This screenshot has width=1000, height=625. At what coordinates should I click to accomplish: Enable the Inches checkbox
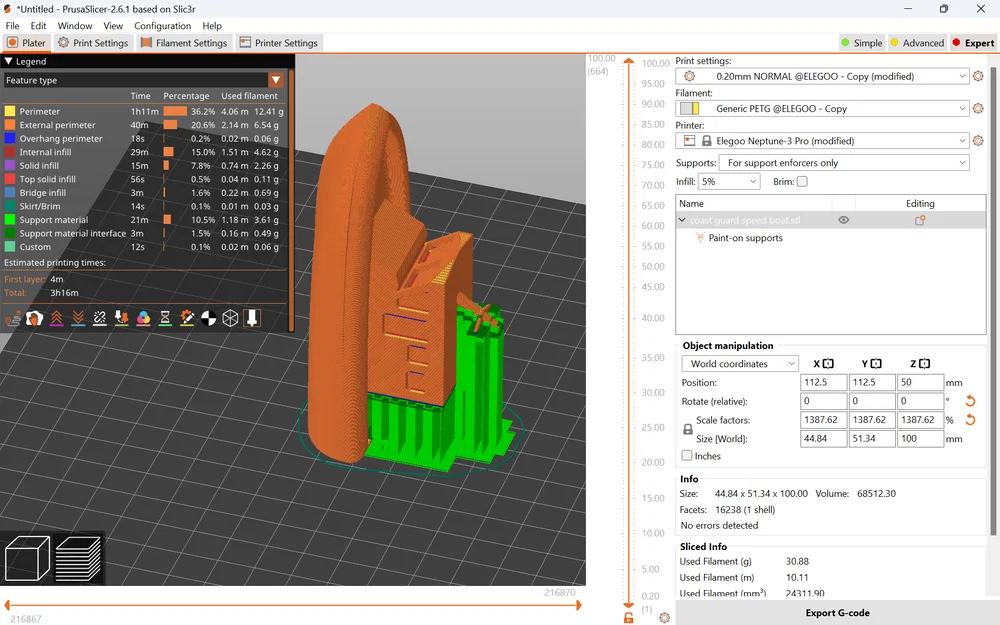687,455
